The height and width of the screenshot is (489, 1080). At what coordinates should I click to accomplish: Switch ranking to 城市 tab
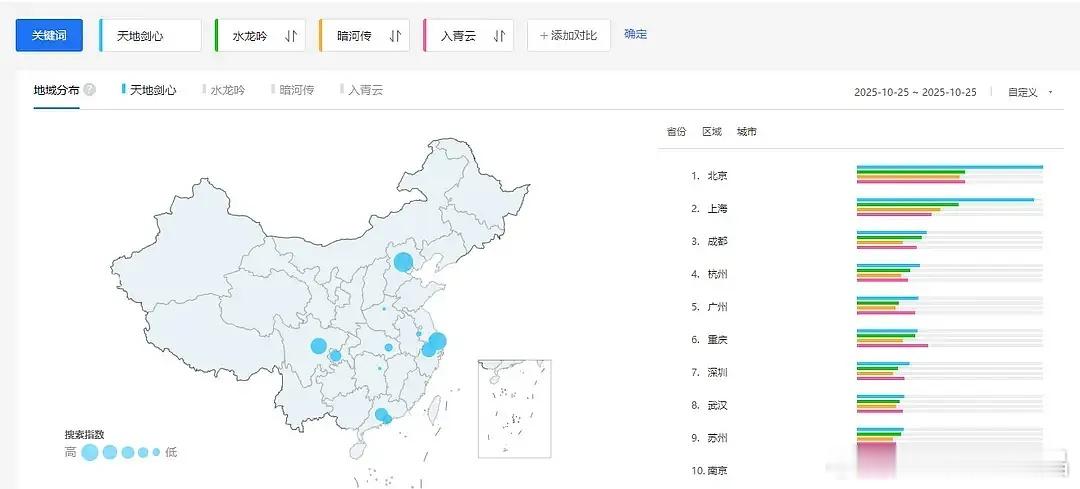tap(747, 132)
